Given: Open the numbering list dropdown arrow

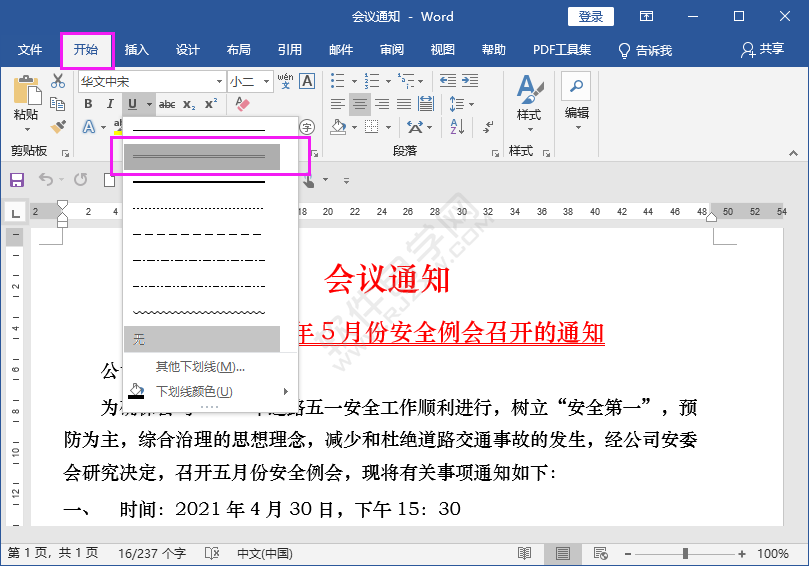Looking at the screenshot, I should point(388,81).
